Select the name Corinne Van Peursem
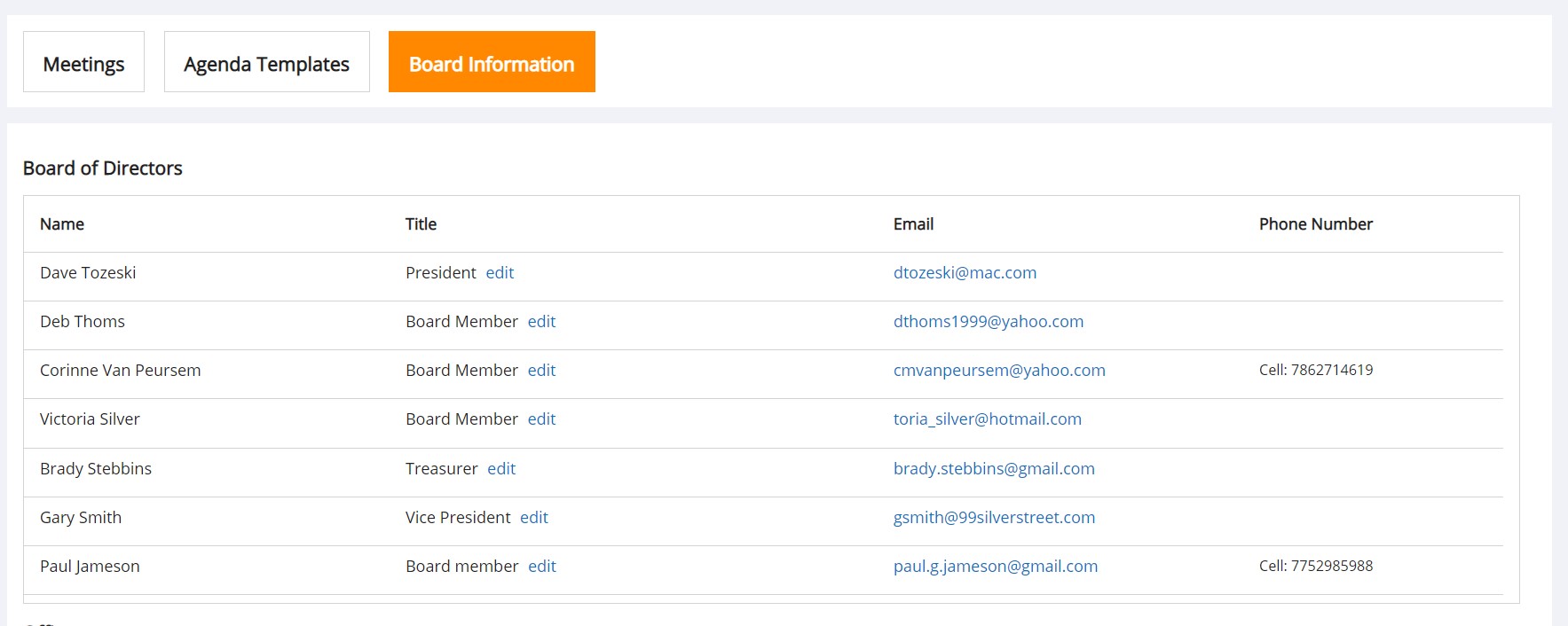This screenshot has height=626, width=1568. tap(121, 371)
